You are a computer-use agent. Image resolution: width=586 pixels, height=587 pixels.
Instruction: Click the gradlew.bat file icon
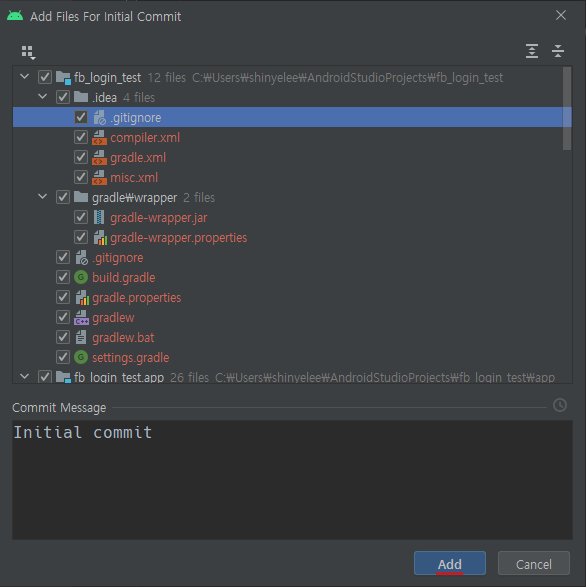[x=81, y=337]
